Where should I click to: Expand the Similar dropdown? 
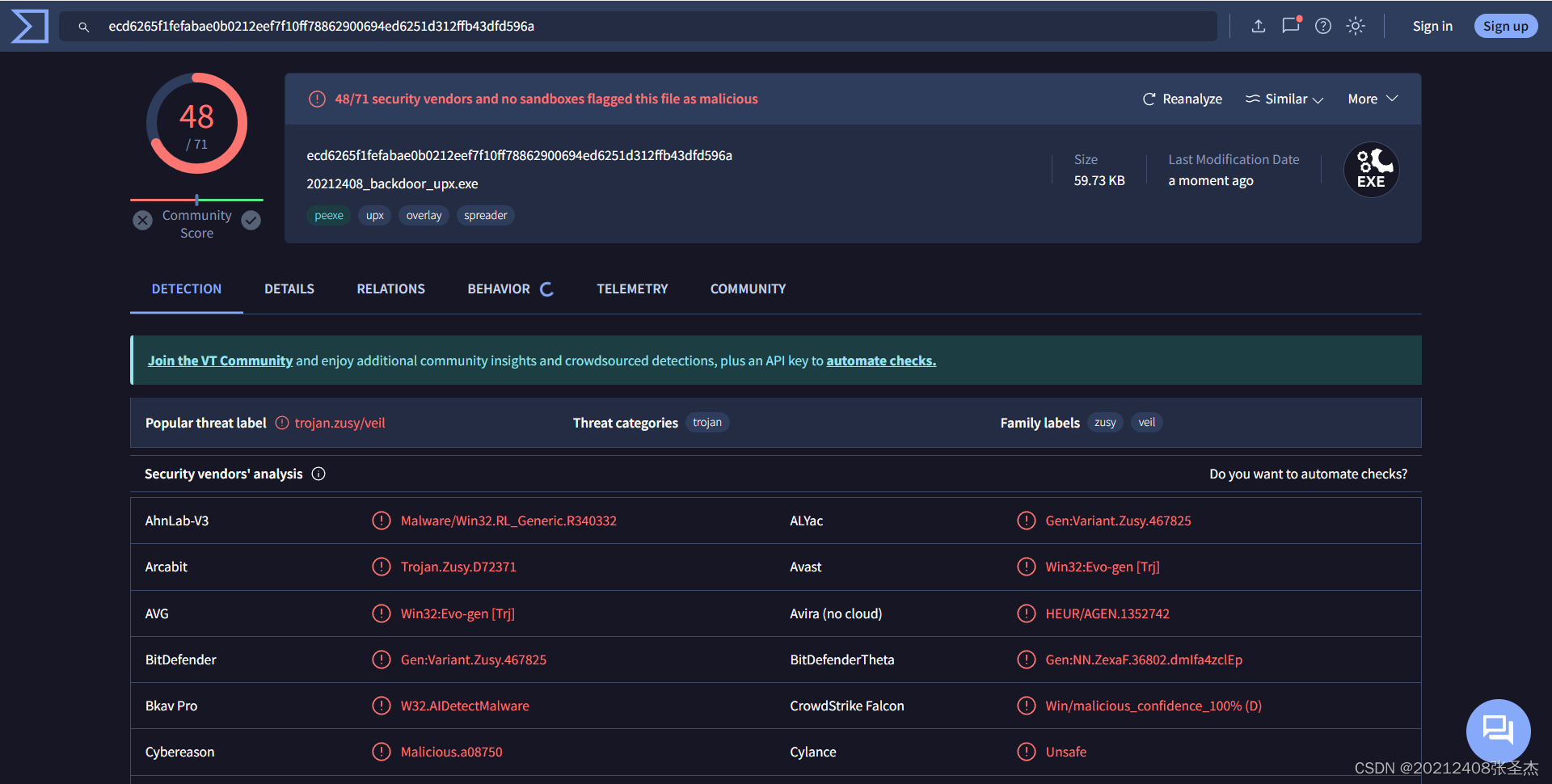coord(1284,99)
